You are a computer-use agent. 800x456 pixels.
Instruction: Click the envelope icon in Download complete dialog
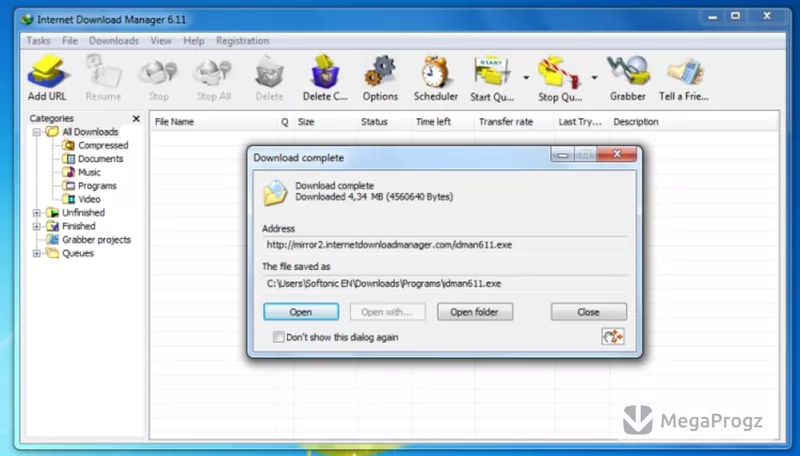pyautogui.click(x=275, y=193)
